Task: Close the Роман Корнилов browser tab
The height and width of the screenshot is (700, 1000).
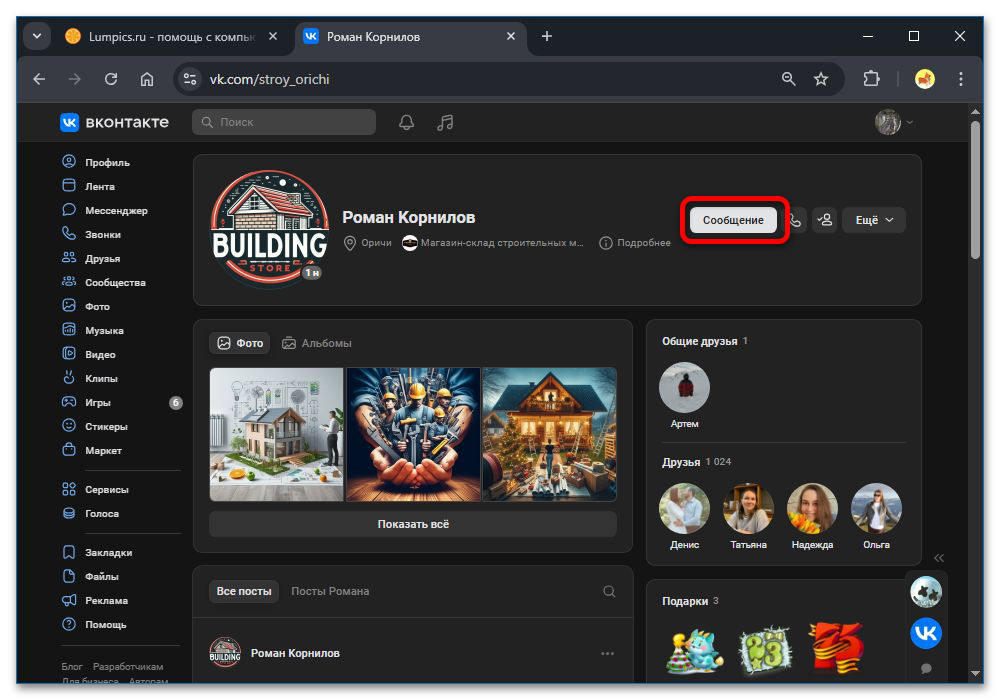Action: tap(511, 36)
